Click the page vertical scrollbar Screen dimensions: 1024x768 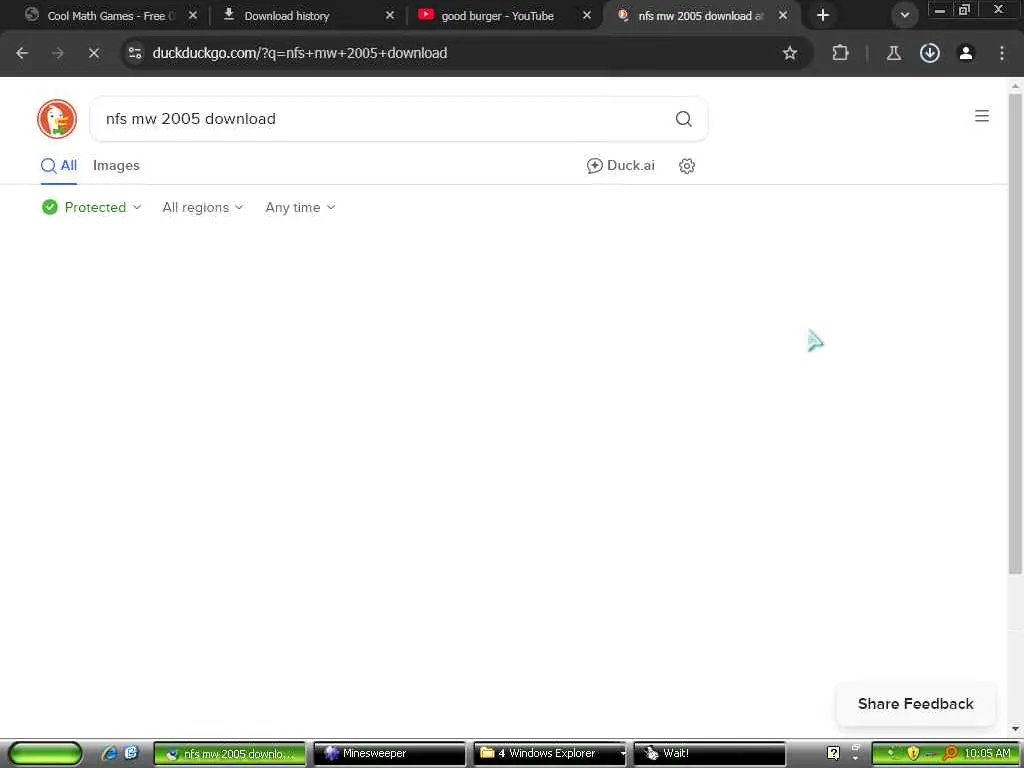1015,333
